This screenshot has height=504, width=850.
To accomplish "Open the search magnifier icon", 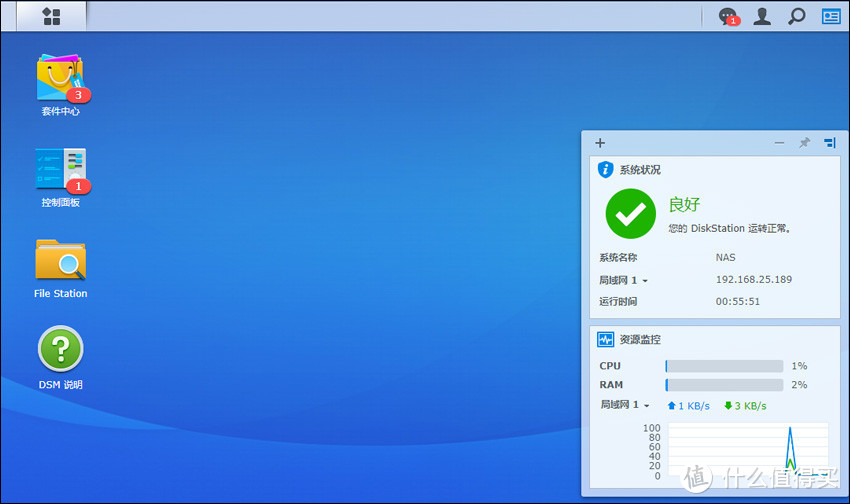I will click(x=796, y=16).
